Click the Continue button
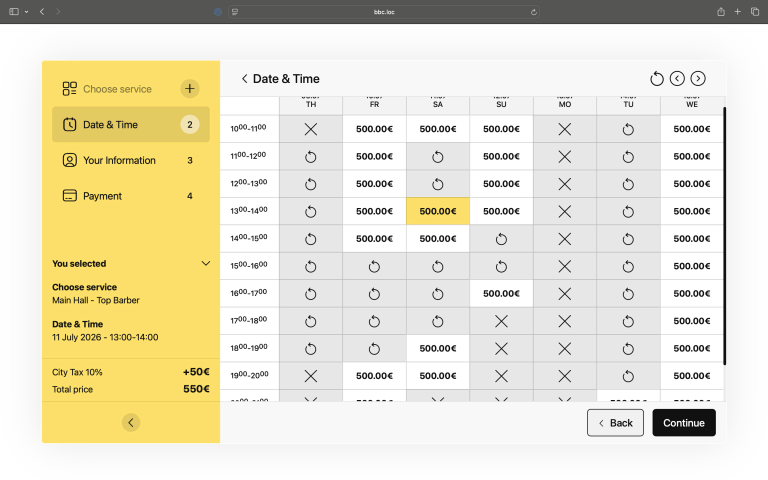 click(684, 423)
